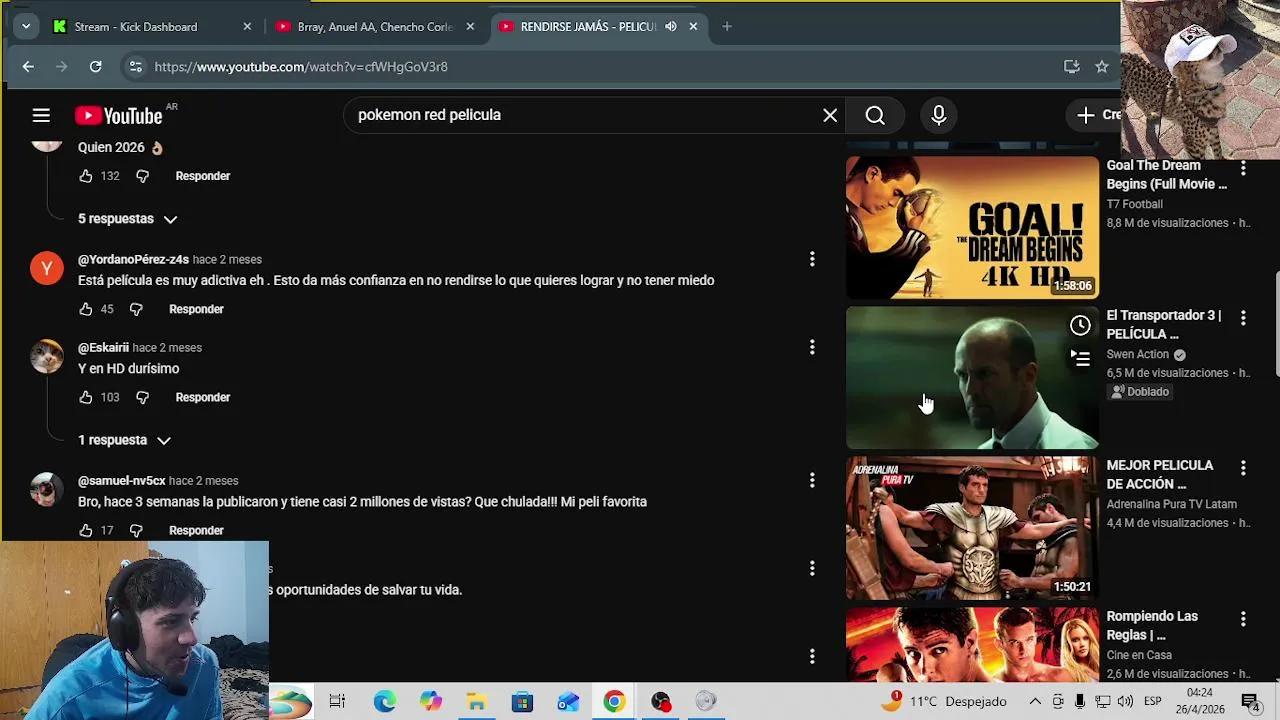Open a new browser tab
Screen dimensions: 1280x720
(x=727, y=27)
